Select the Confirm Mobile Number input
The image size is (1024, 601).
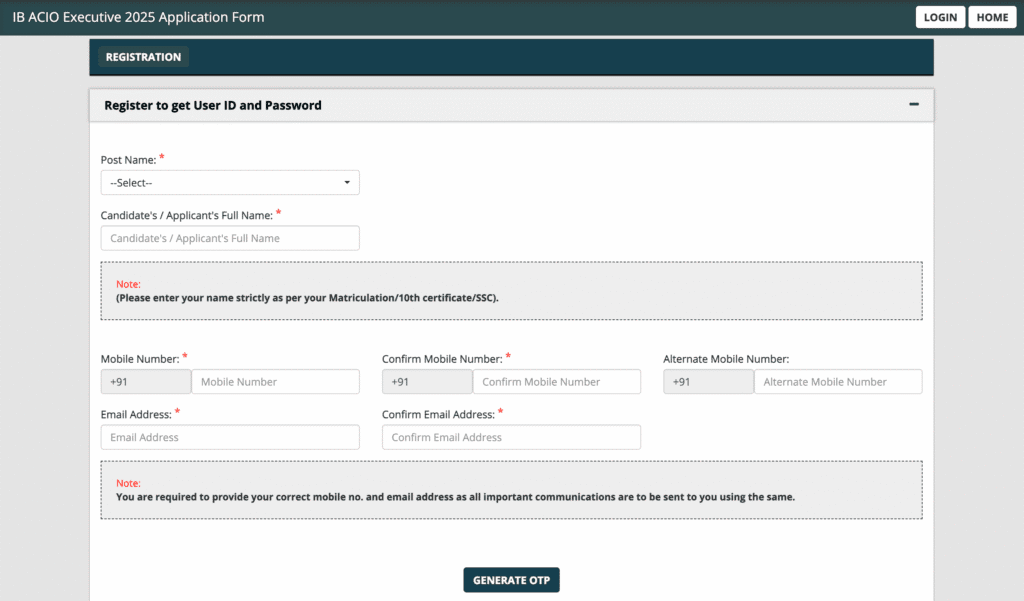pyautogui.click(x=556, y=382)
